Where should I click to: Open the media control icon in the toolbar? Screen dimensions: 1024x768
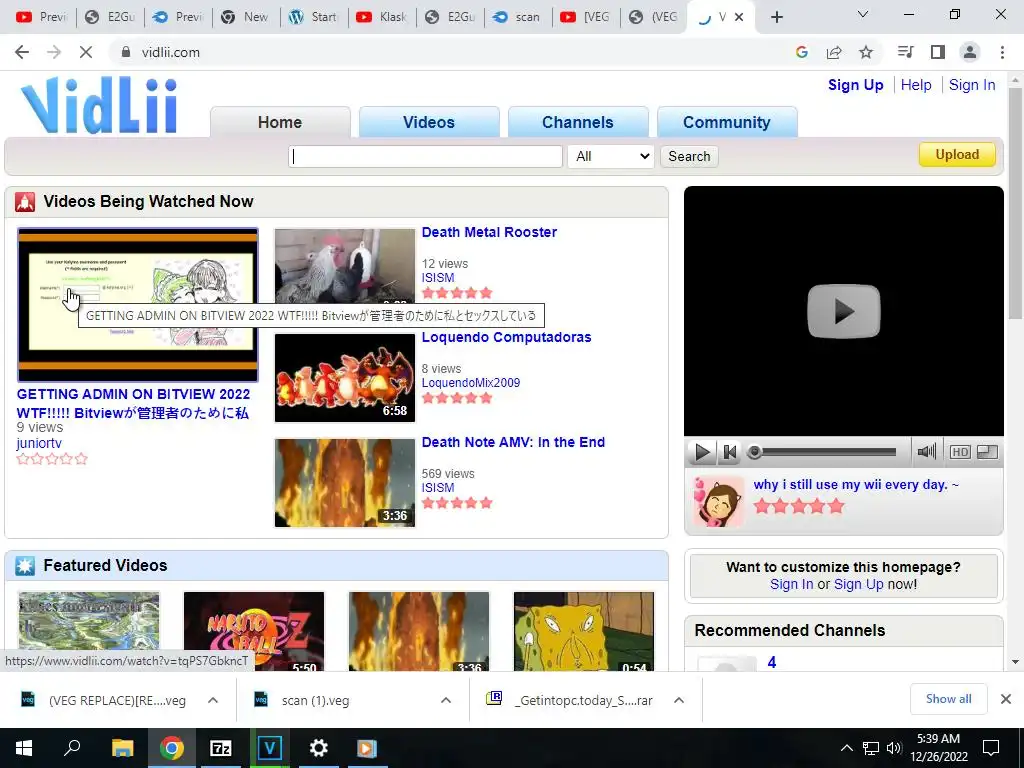click(x=905, y=52)
